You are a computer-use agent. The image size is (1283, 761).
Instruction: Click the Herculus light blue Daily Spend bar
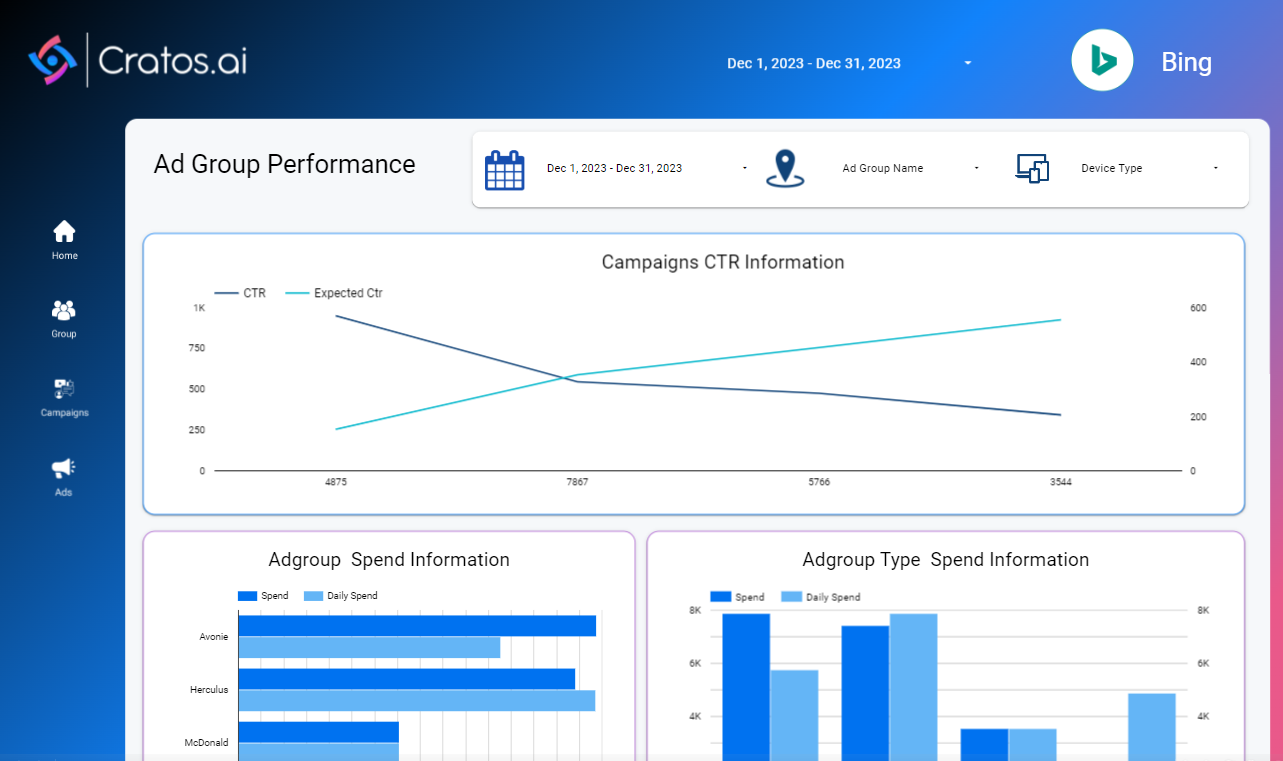pyautogui.click(x=417, y=700)
